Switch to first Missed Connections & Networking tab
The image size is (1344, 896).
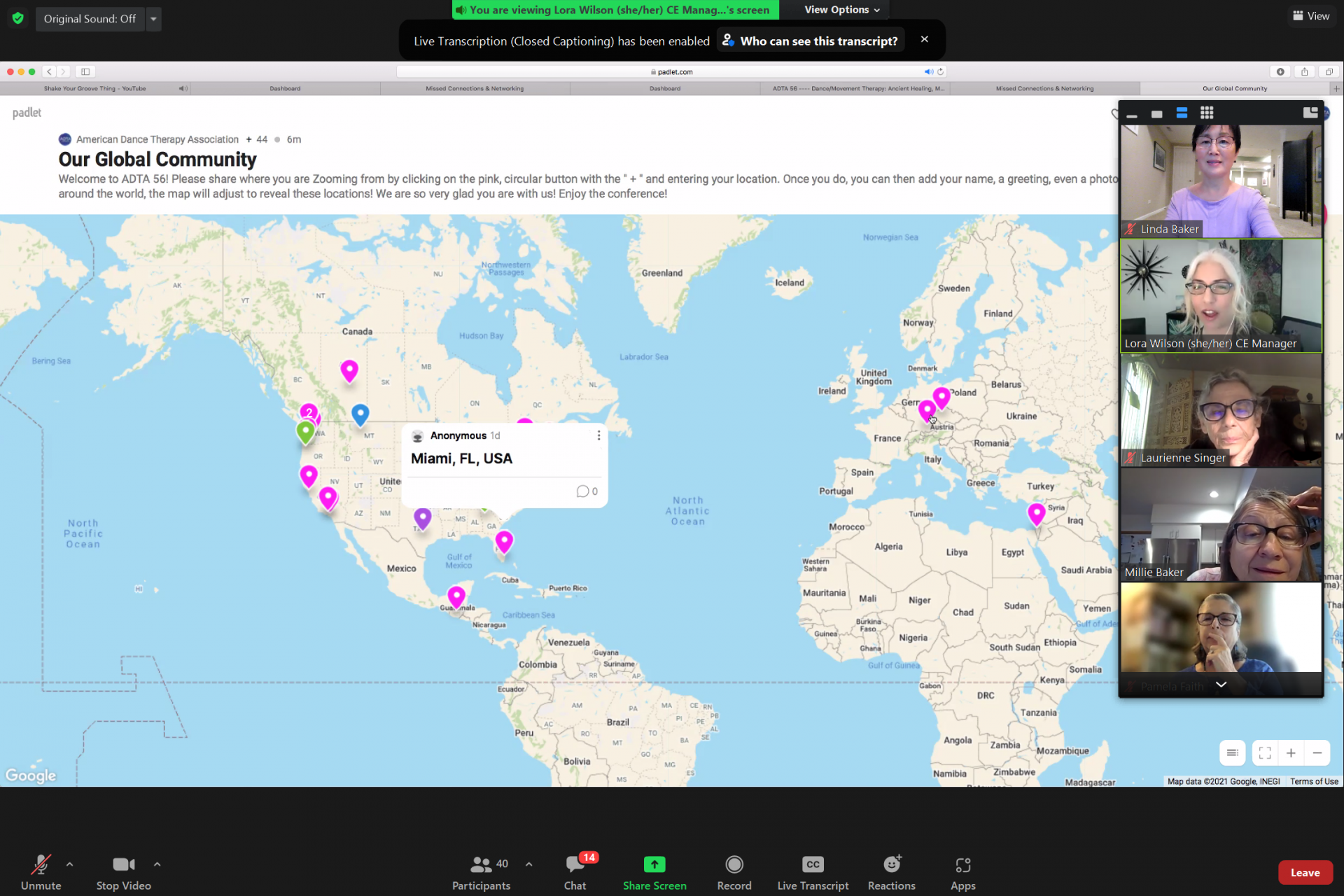click(x=475, y=89)
